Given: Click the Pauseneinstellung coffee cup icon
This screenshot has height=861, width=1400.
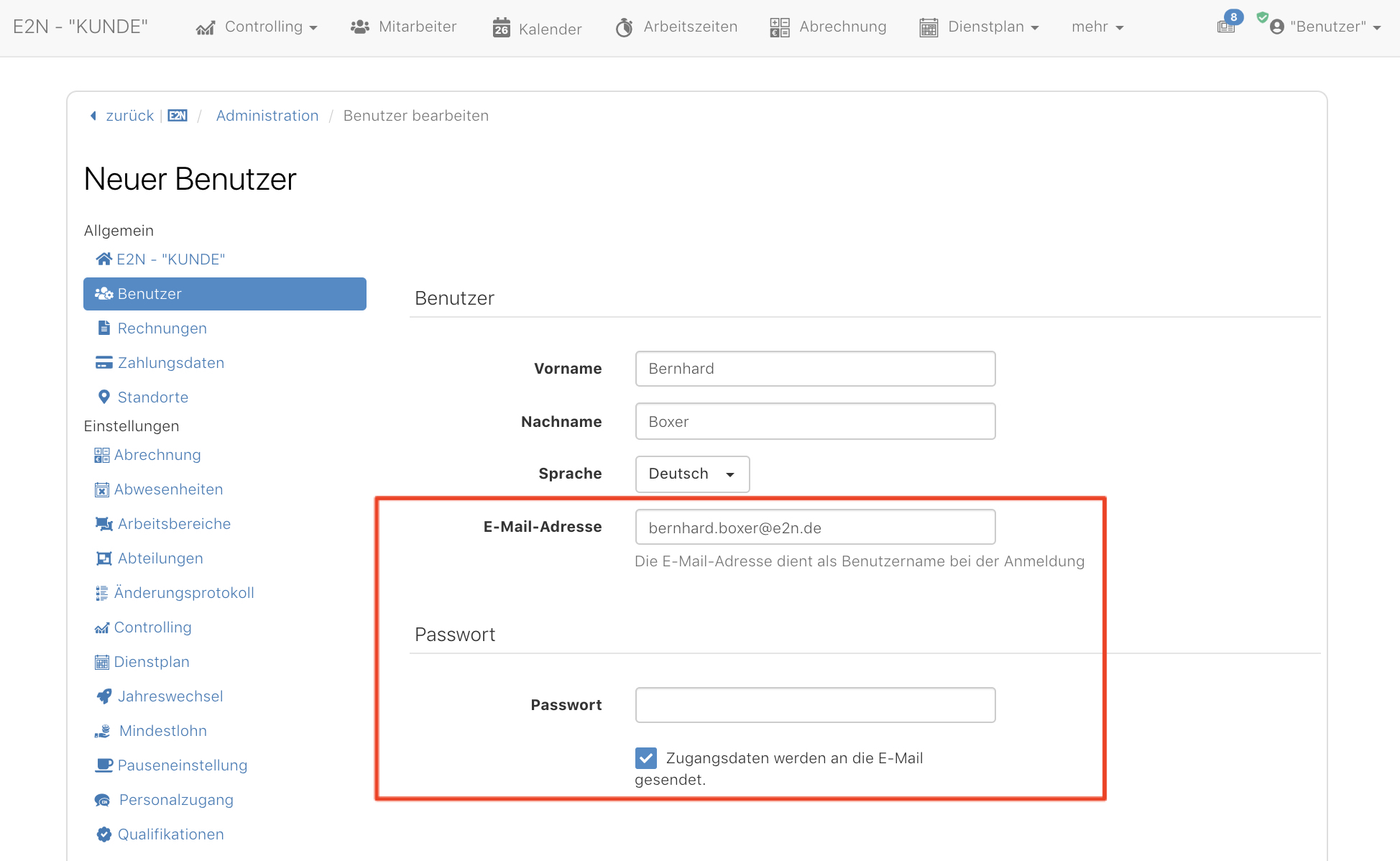Looking at the screenshot, I should 104,765.
